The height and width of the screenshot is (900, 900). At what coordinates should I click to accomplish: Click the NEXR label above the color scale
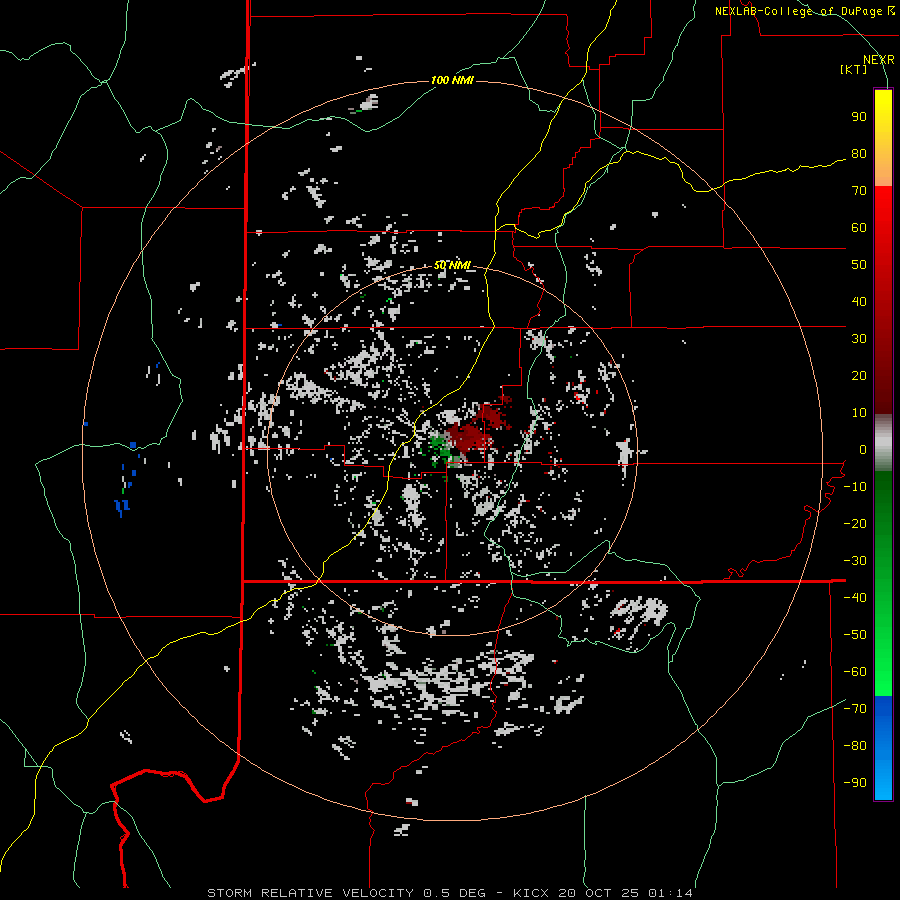coord(879,60)
